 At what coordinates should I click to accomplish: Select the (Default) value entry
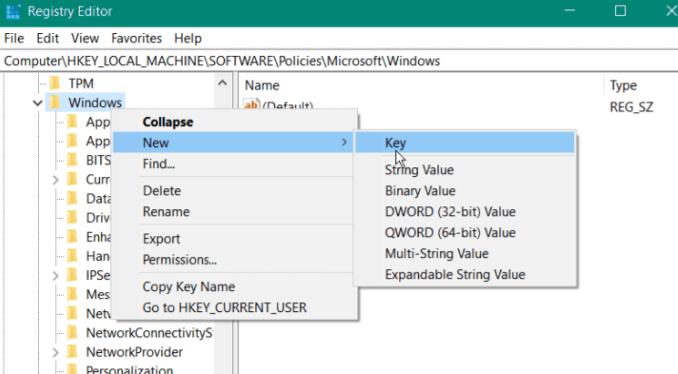[x=288, y=105]
